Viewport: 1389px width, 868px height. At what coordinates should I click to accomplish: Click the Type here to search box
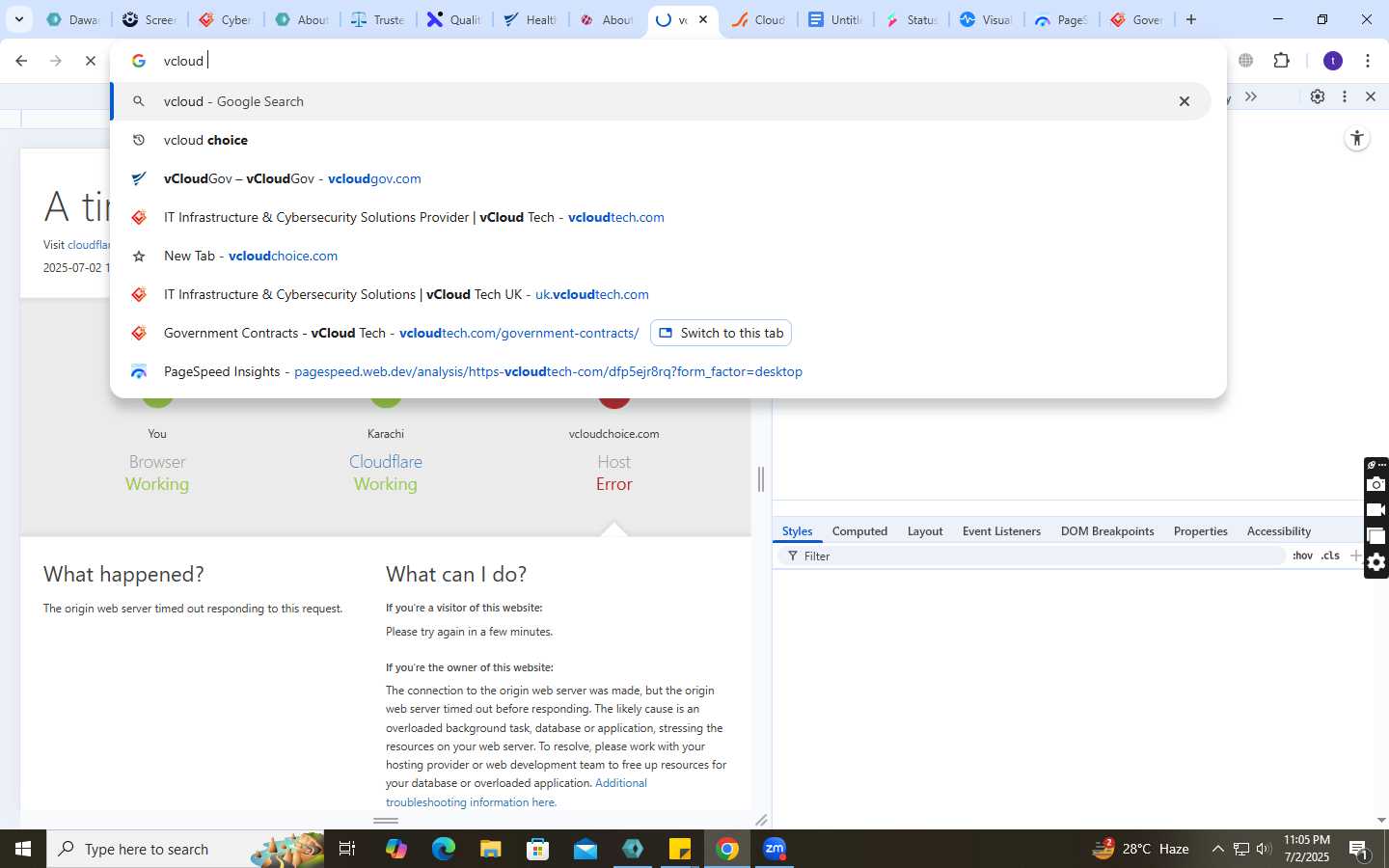point(185,849)
